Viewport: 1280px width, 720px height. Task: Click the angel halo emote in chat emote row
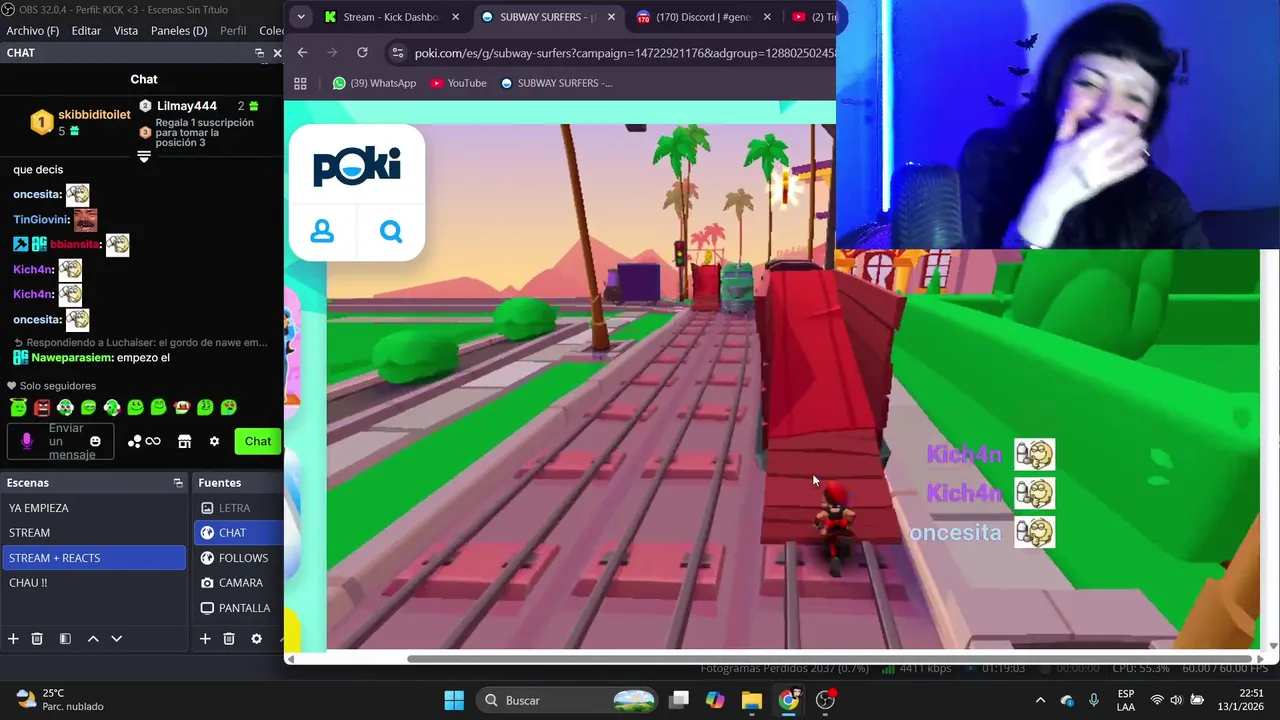point(19,407)
